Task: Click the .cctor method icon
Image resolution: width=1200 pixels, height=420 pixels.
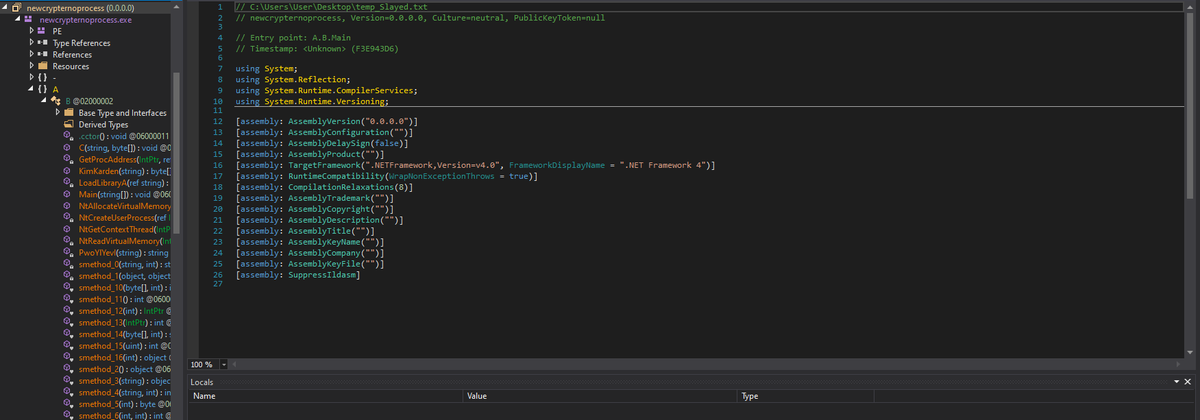Action: [70, 136]
